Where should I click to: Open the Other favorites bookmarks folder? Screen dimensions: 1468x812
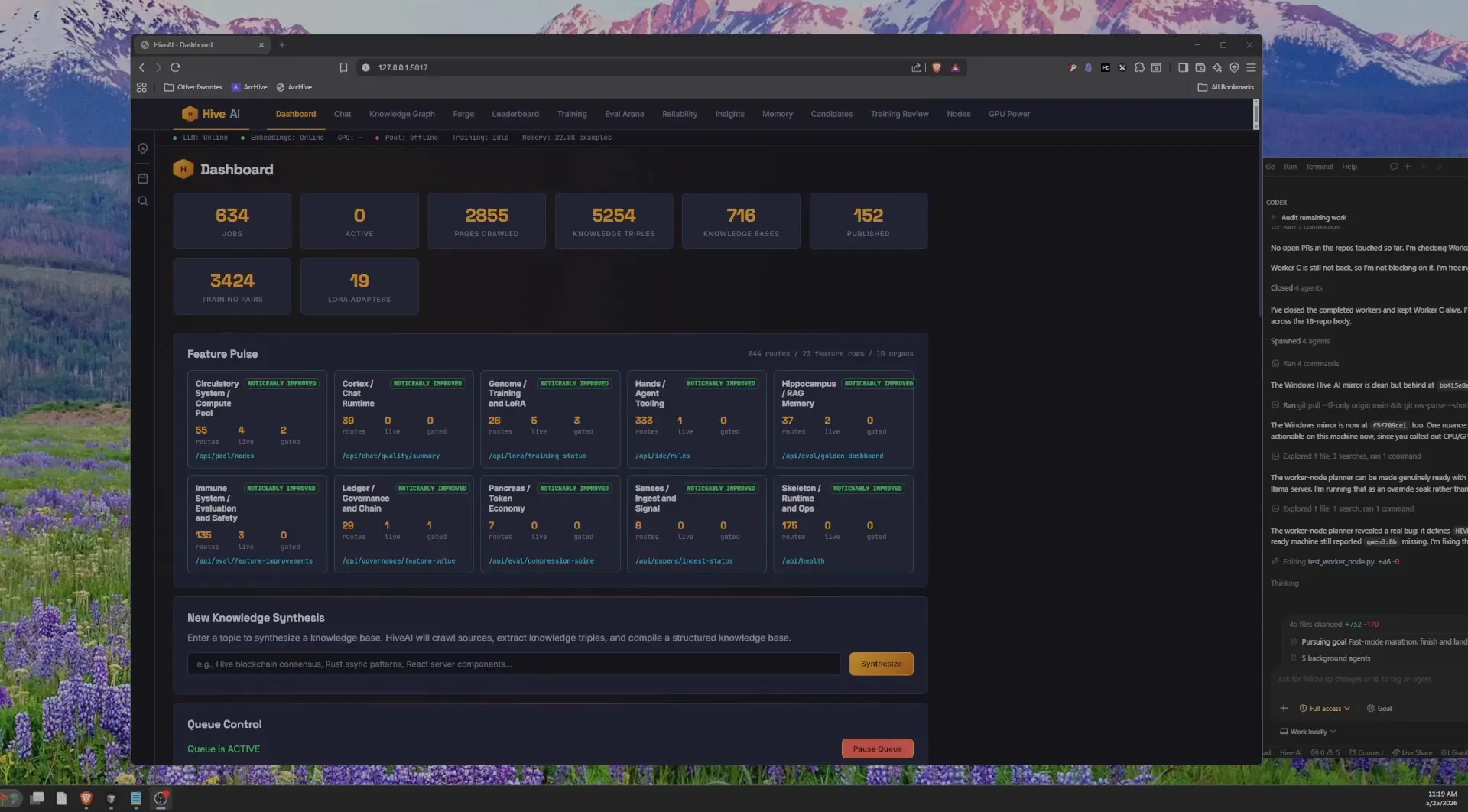pyautogui.click(x=193, y=87)
